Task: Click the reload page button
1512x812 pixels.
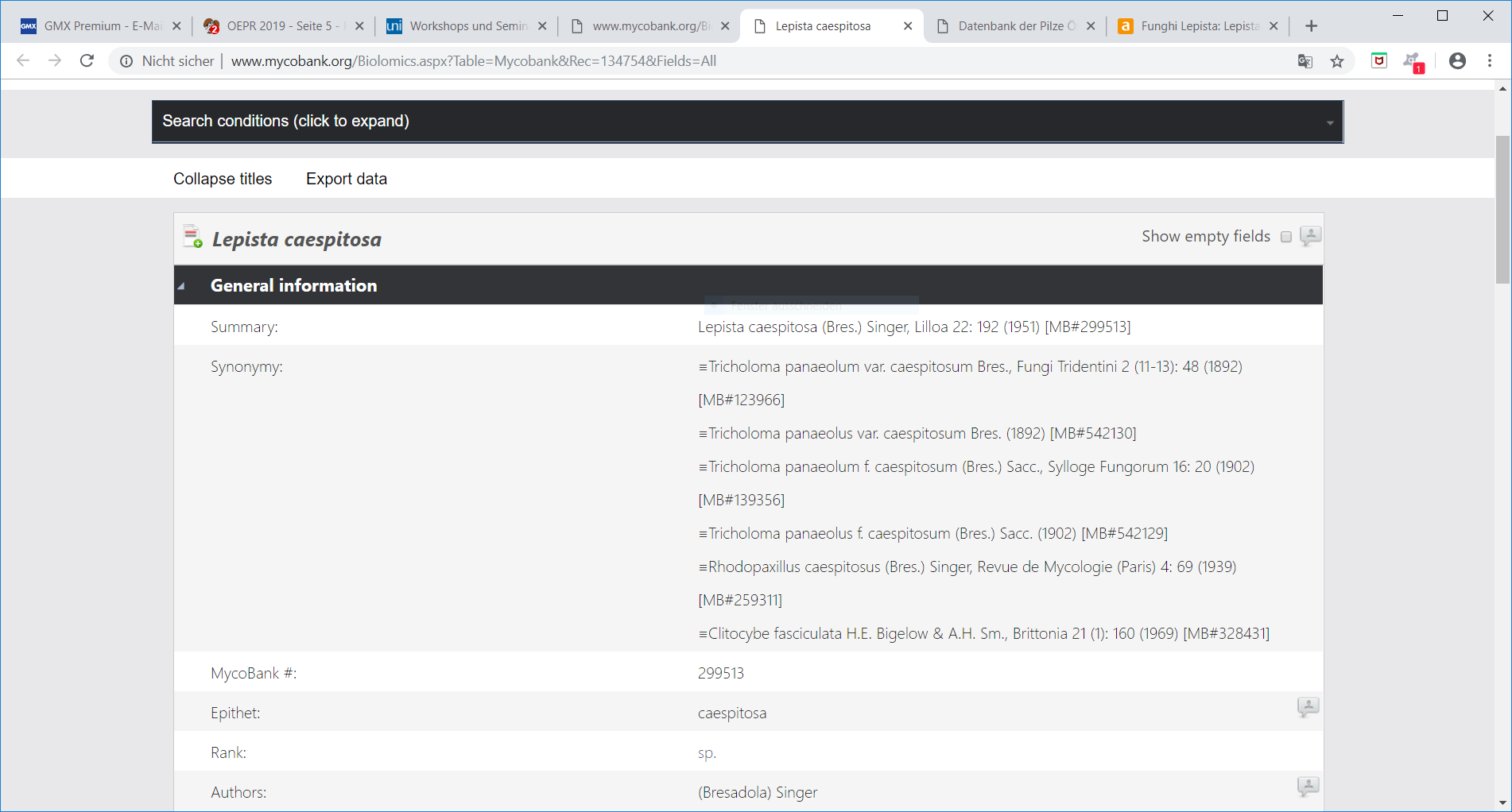Action: coord(87,61)
